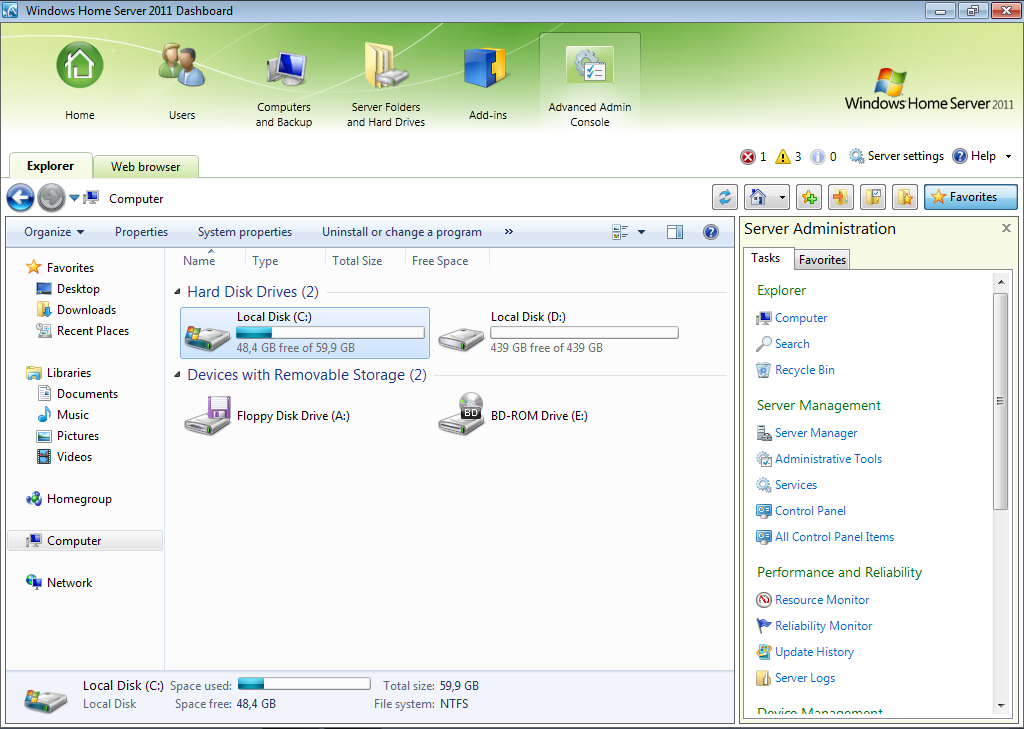
Task: Go to Computers and Backup
Action: pyautogui.click(x=283, y=85)
